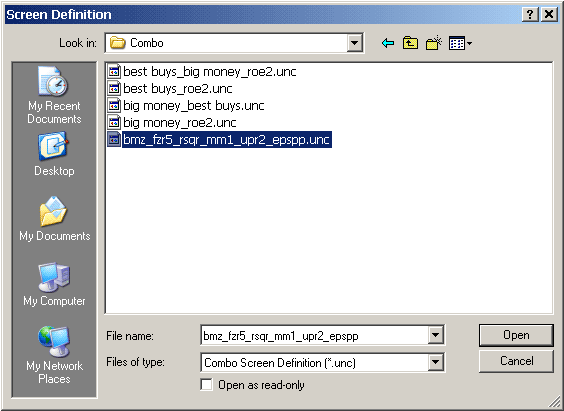564x411 pixels.
Task: Go back using the cyan arrow icon
Action: (x=388, y=44)
